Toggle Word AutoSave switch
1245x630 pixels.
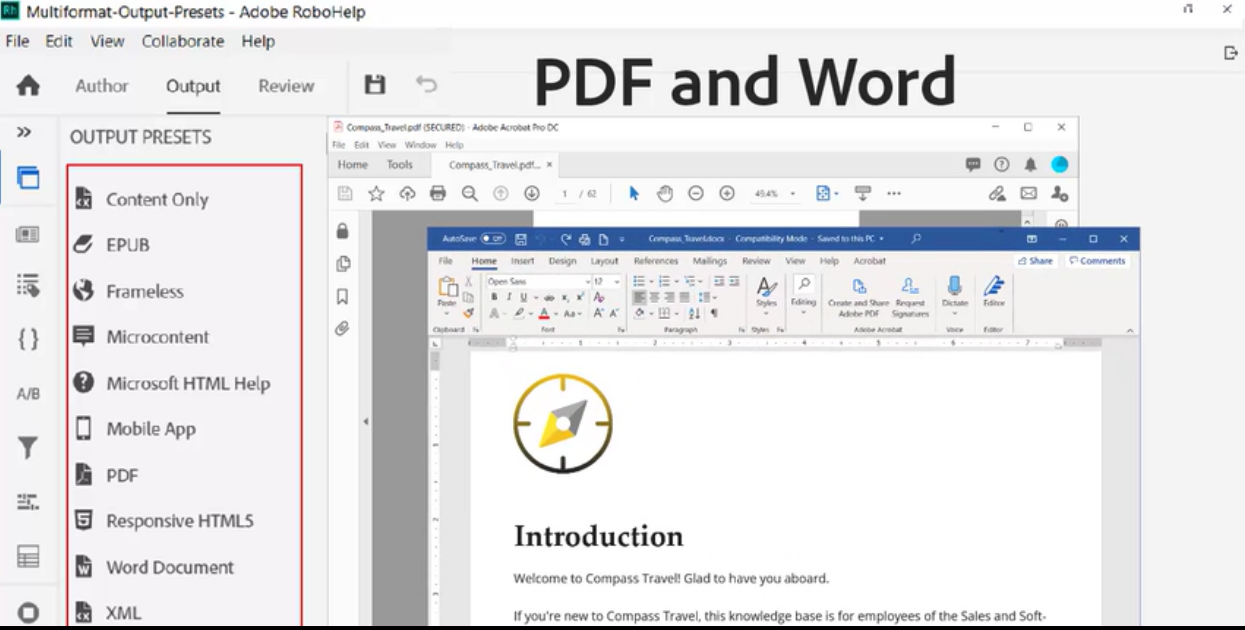tap(493, 239)
